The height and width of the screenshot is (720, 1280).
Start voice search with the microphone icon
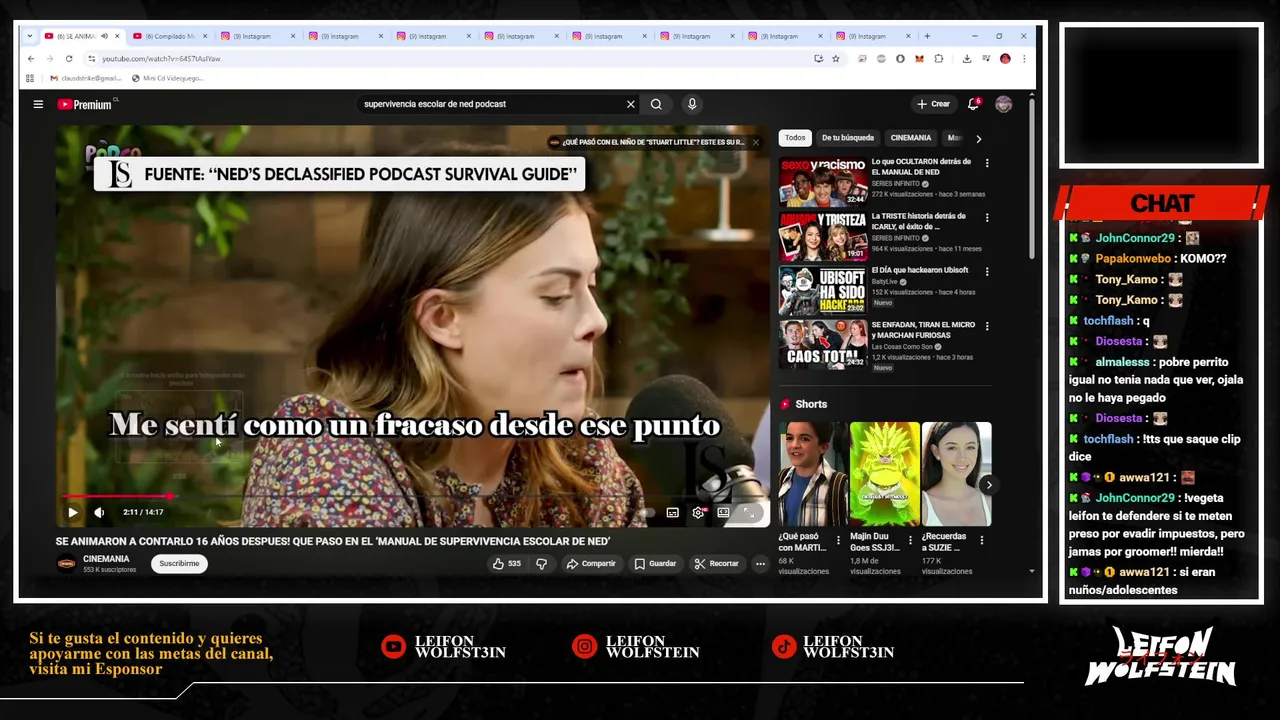coord(691,104)
